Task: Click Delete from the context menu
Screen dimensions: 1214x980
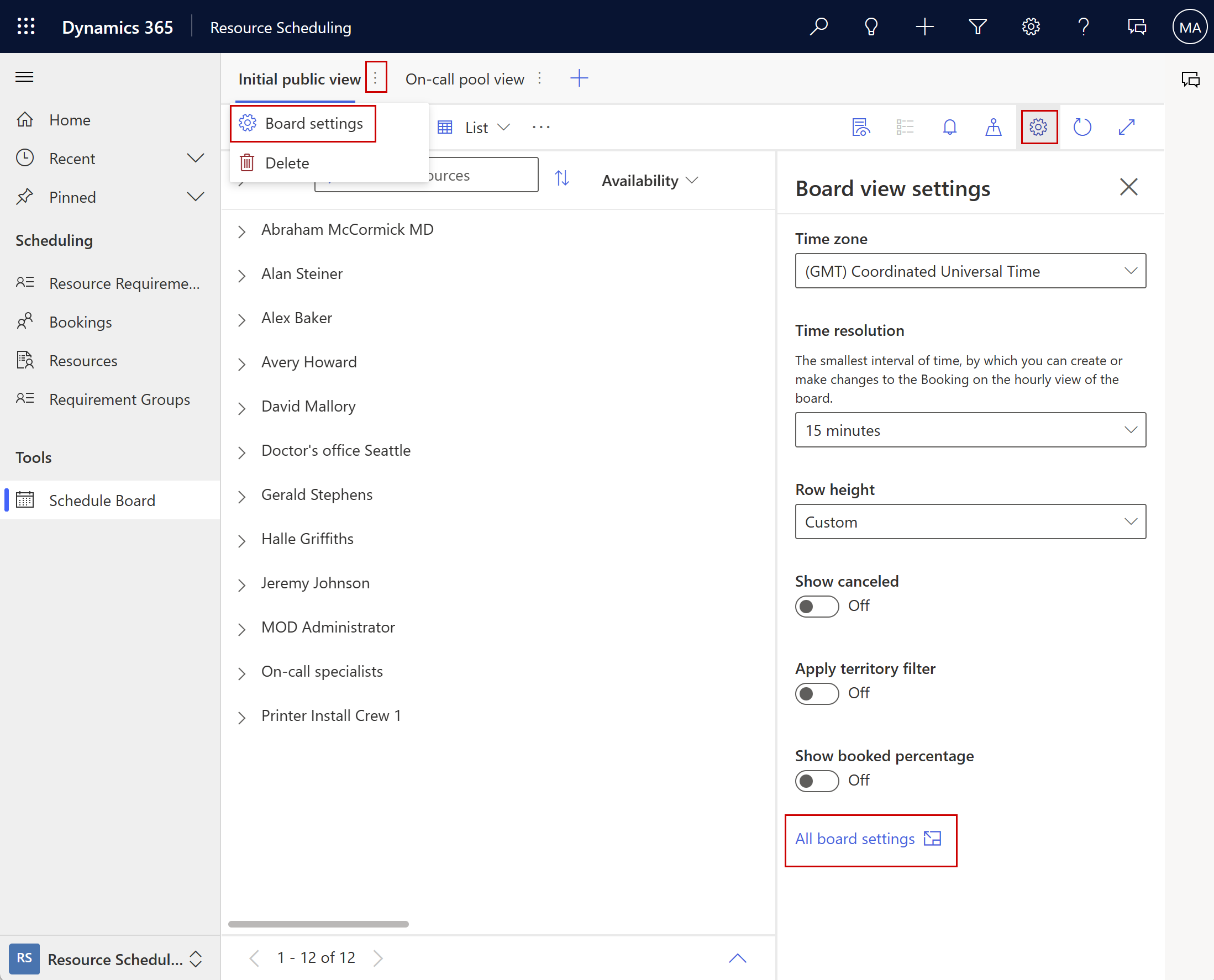Action: 287,162
